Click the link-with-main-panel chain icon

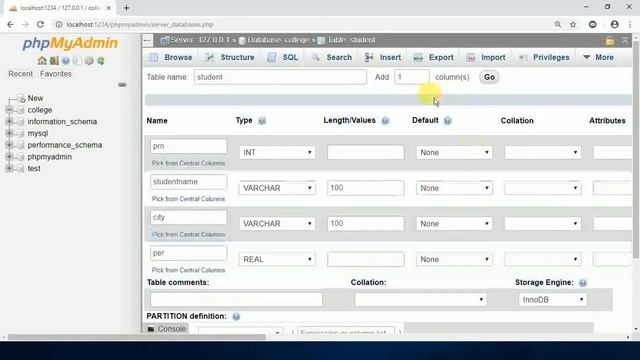coord(122,85)
